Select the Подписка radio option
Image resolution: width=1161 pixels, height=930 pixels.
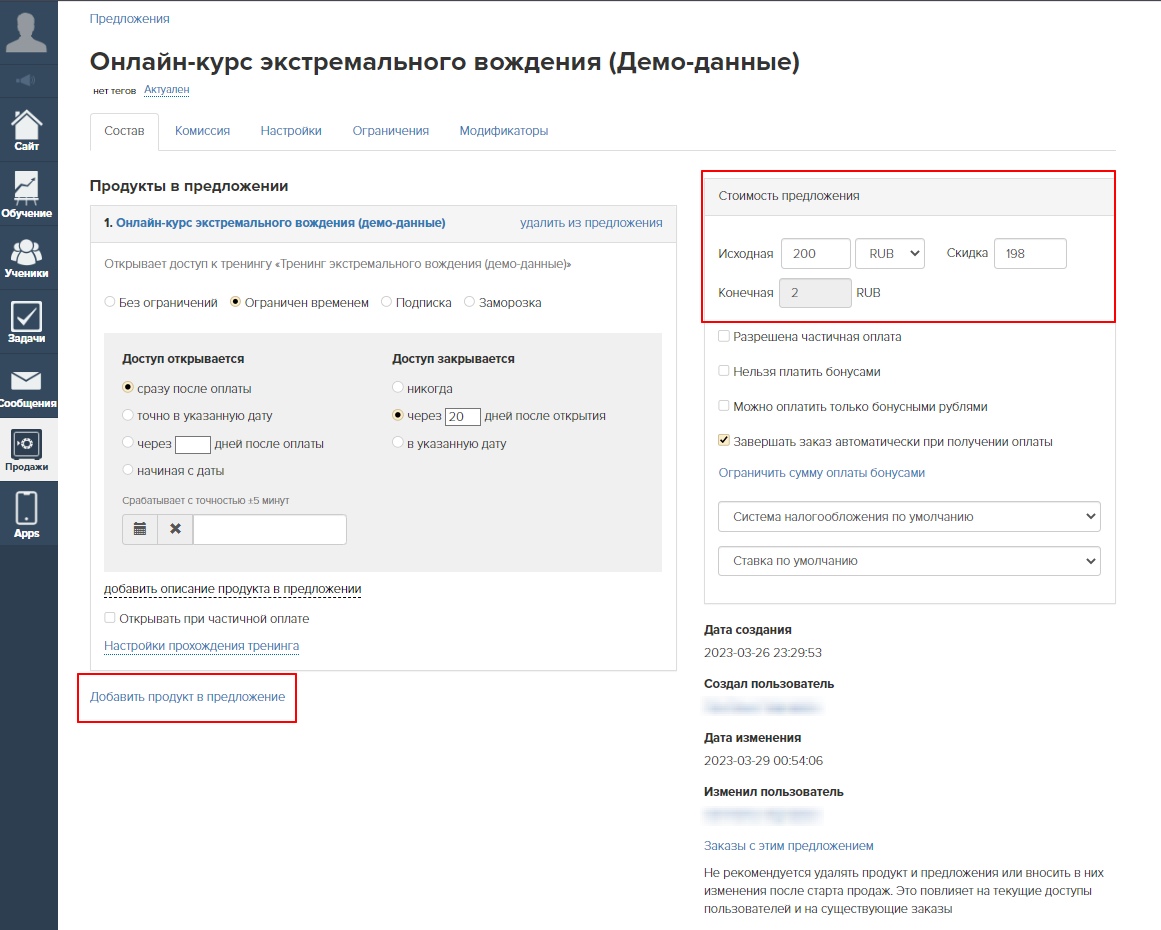(x=387, y=303)
